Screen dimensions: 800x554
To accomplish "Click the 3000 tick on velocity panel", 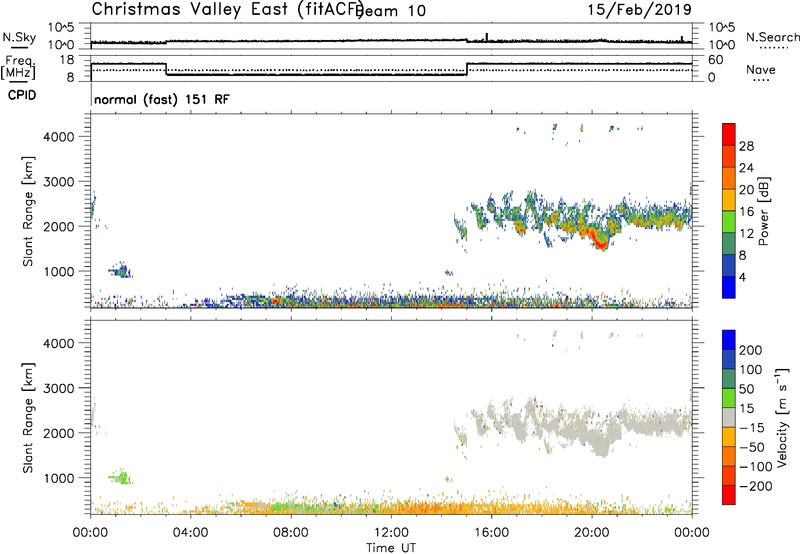I will coord(59,388).
